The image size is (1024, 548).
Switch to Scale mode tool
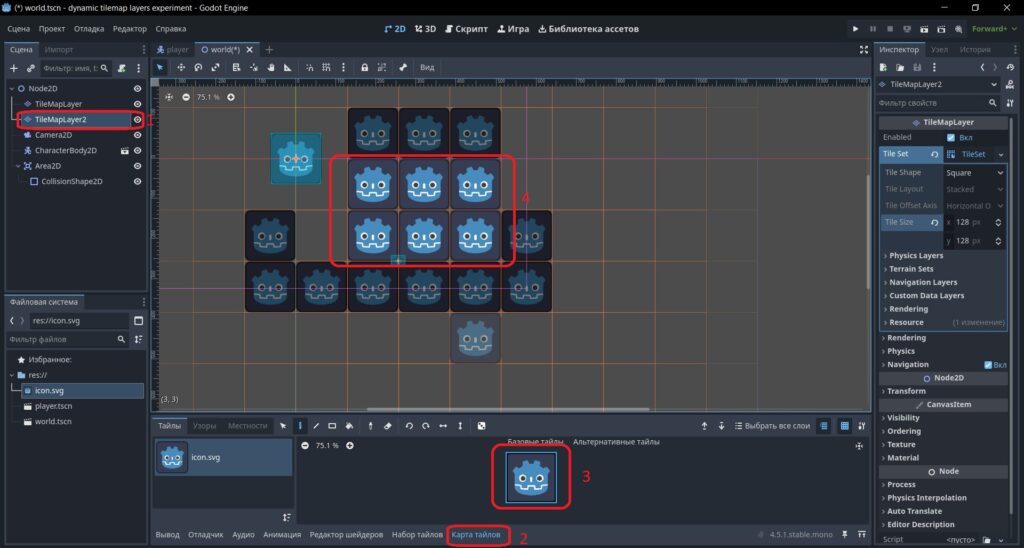click(x=215, y=67)
